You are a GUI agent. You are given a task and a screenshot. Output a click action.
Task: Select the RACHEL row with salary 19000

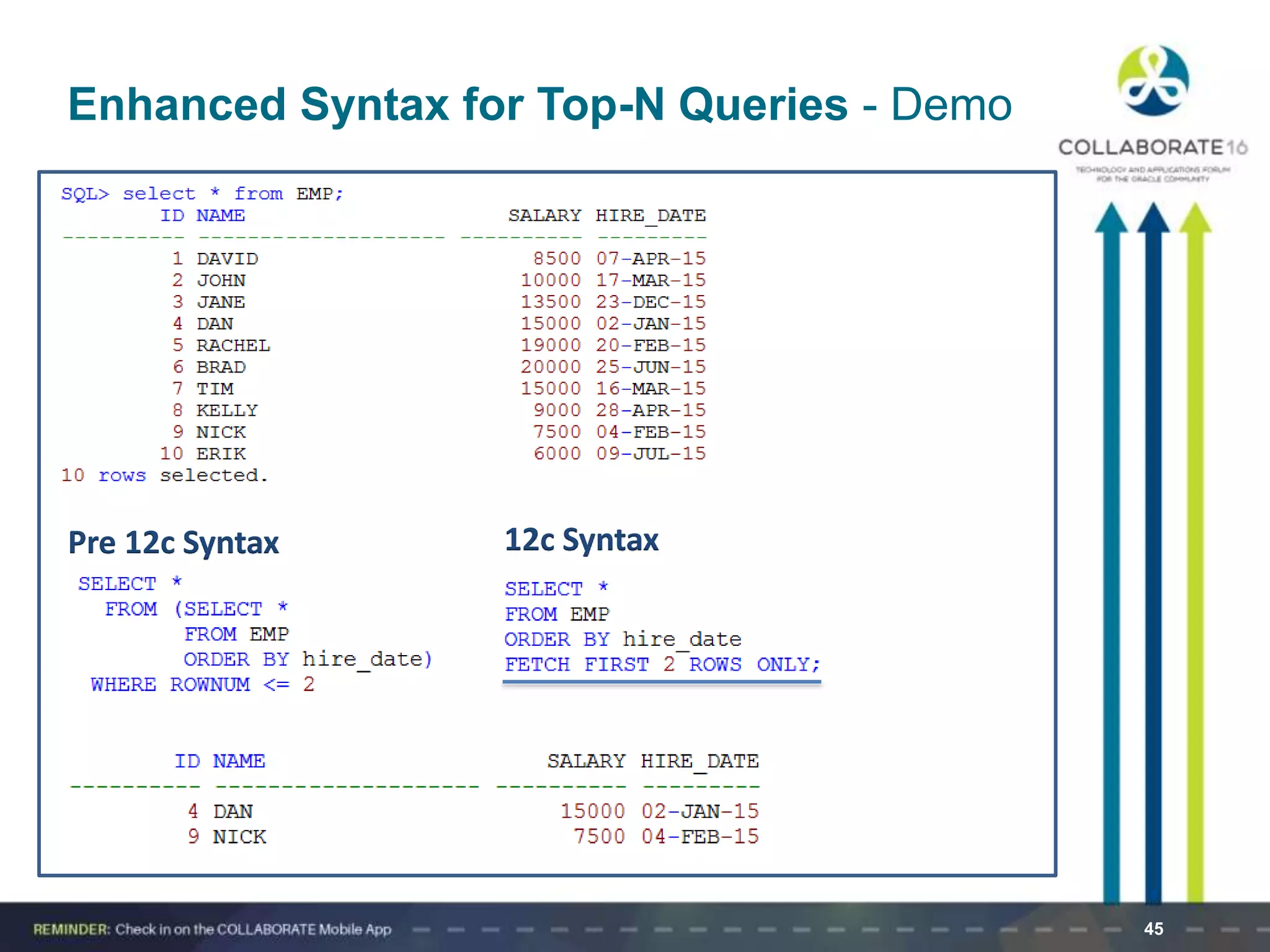coord(439,345)
